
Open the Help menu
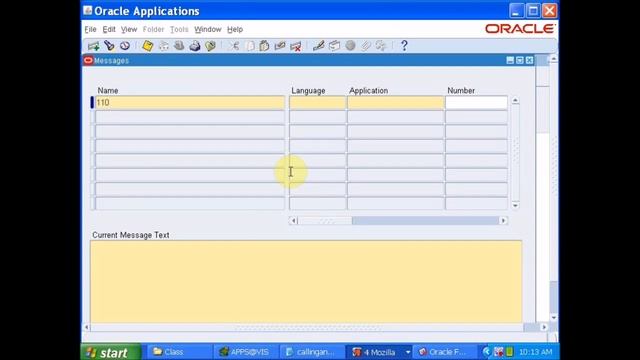click(x=235, y=29)
